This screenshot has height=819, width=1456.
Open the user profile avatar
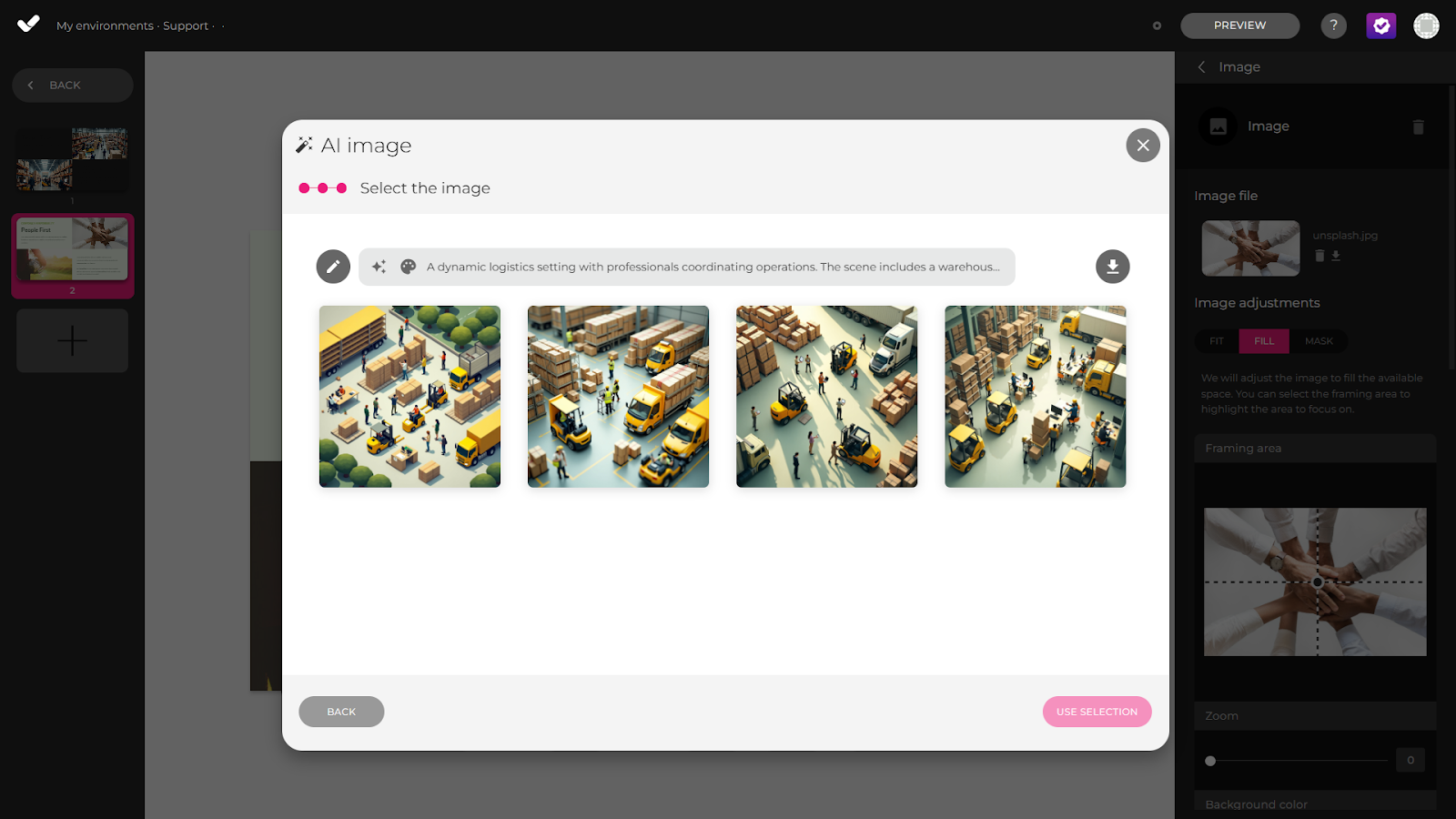click(x=1426, y=25)
